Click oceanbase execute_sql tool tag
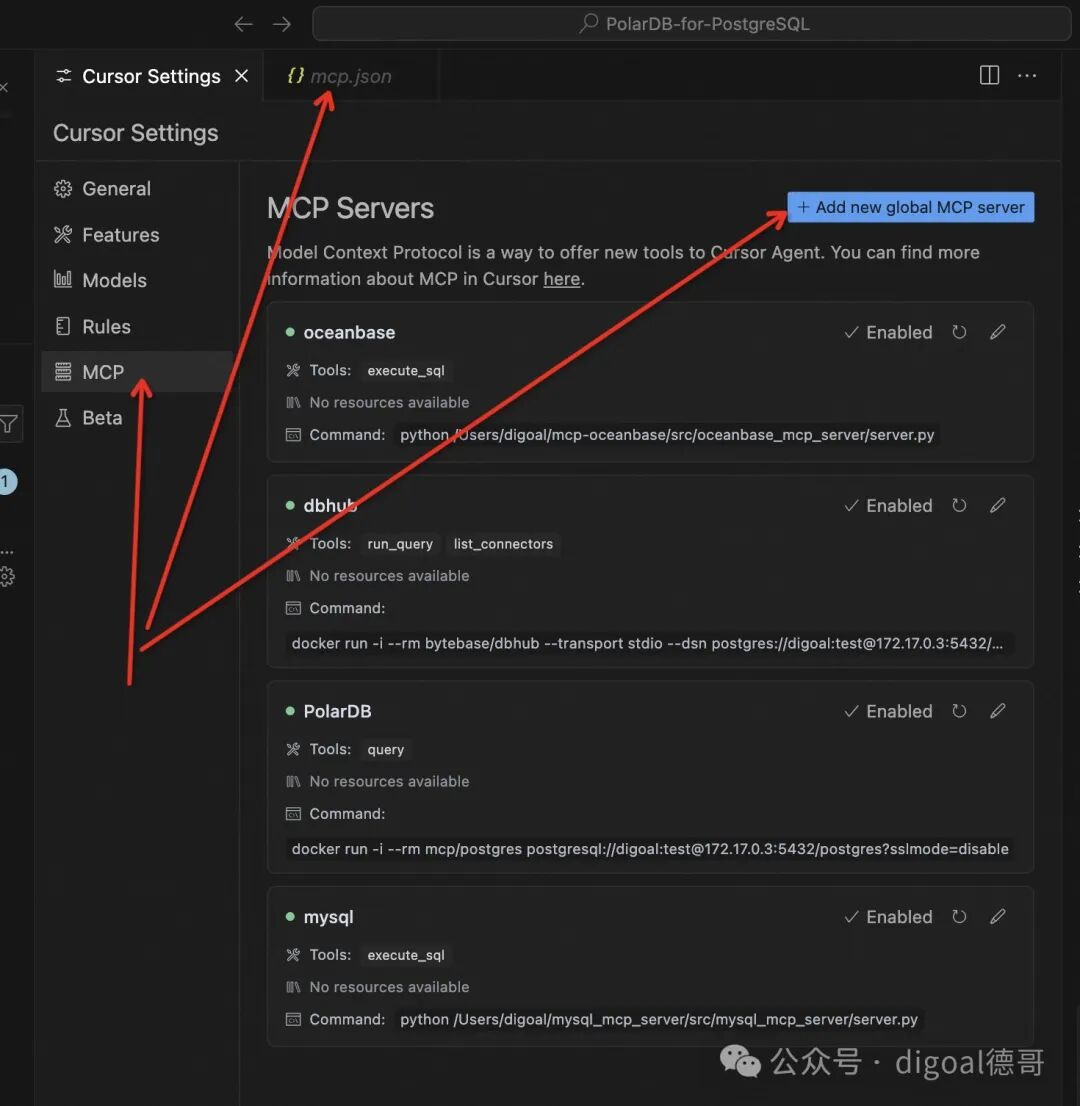The width and height of the screenshot is (1080, 1106). [406, 370]
